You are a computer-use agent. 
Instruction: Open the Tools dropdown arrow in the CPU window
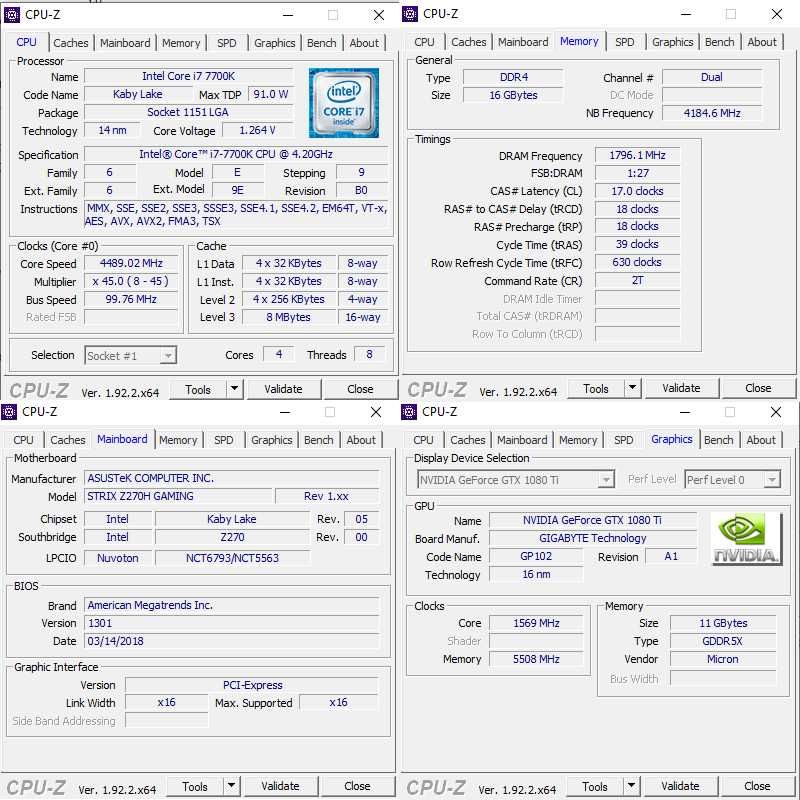click(234, 389)
